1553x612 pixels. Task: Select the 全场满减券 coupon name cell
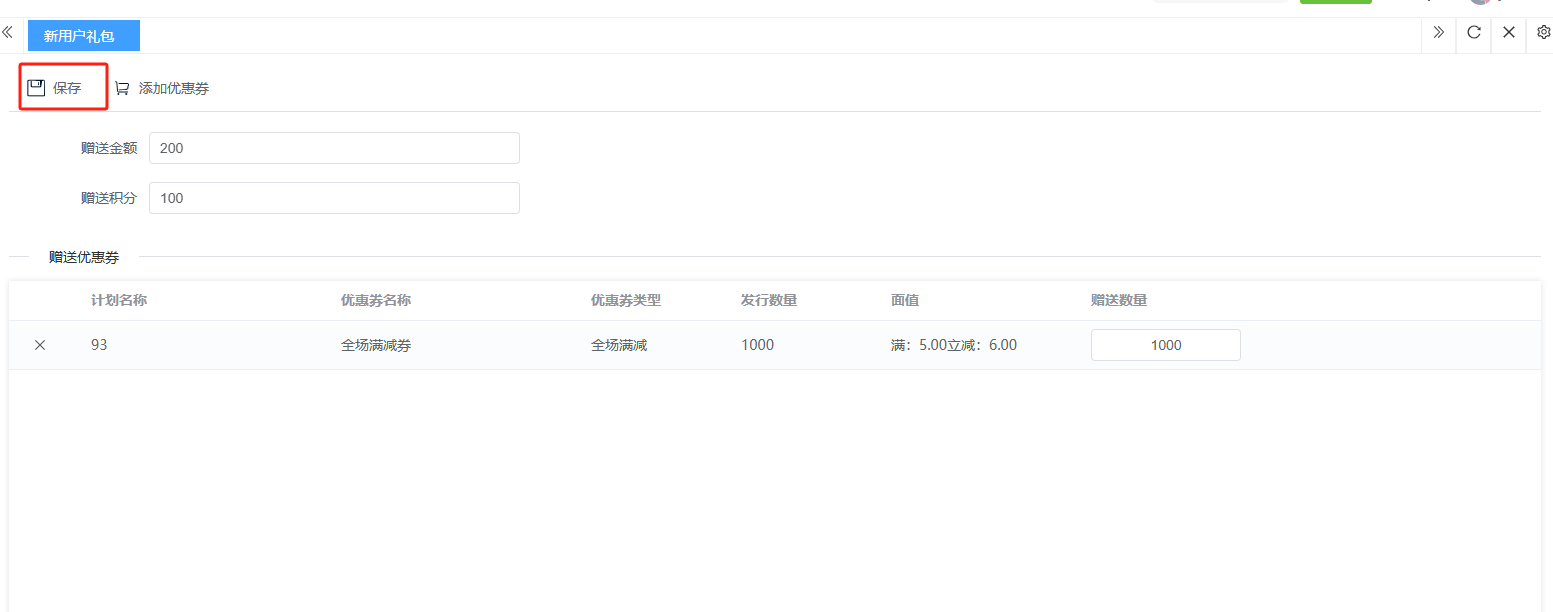[376, 345]
